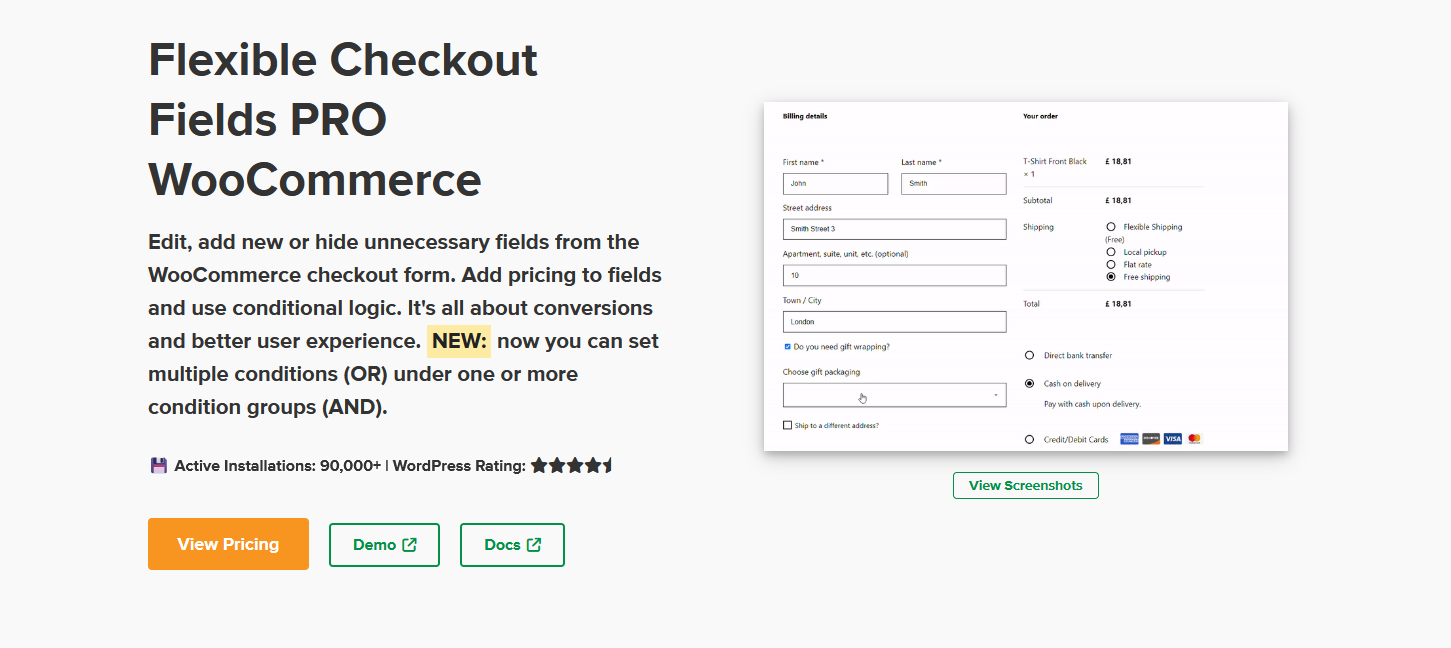Click the 'Flexible Checkout Fields PRO WooCommerce' heading
Screen dimensions: 1451x648
343,120
